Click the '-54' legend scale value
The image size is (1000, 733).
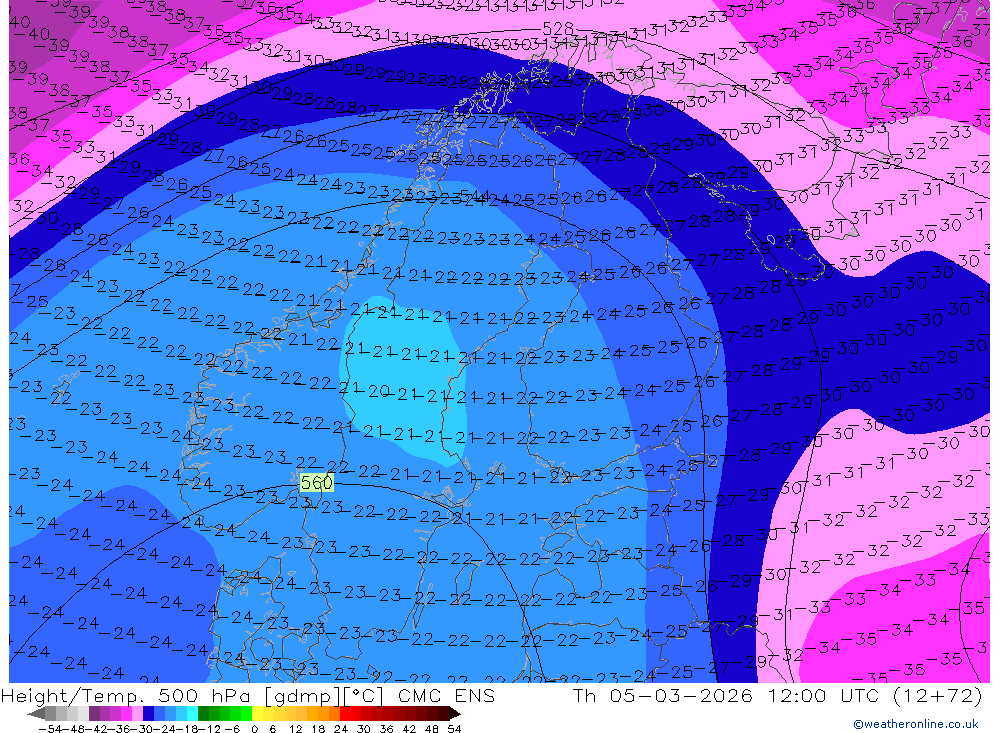50,729
